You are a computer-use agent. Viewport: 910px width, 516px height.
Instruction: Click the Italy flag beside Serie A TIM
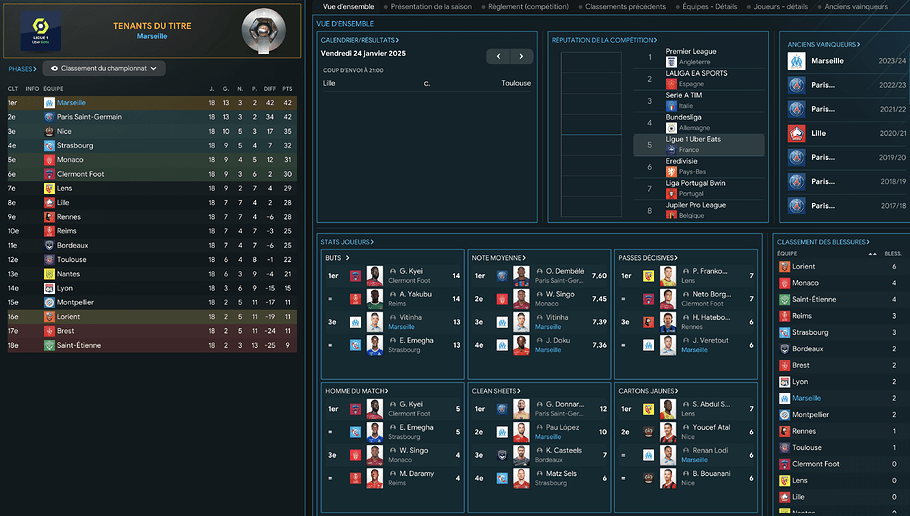coord(671,106)
